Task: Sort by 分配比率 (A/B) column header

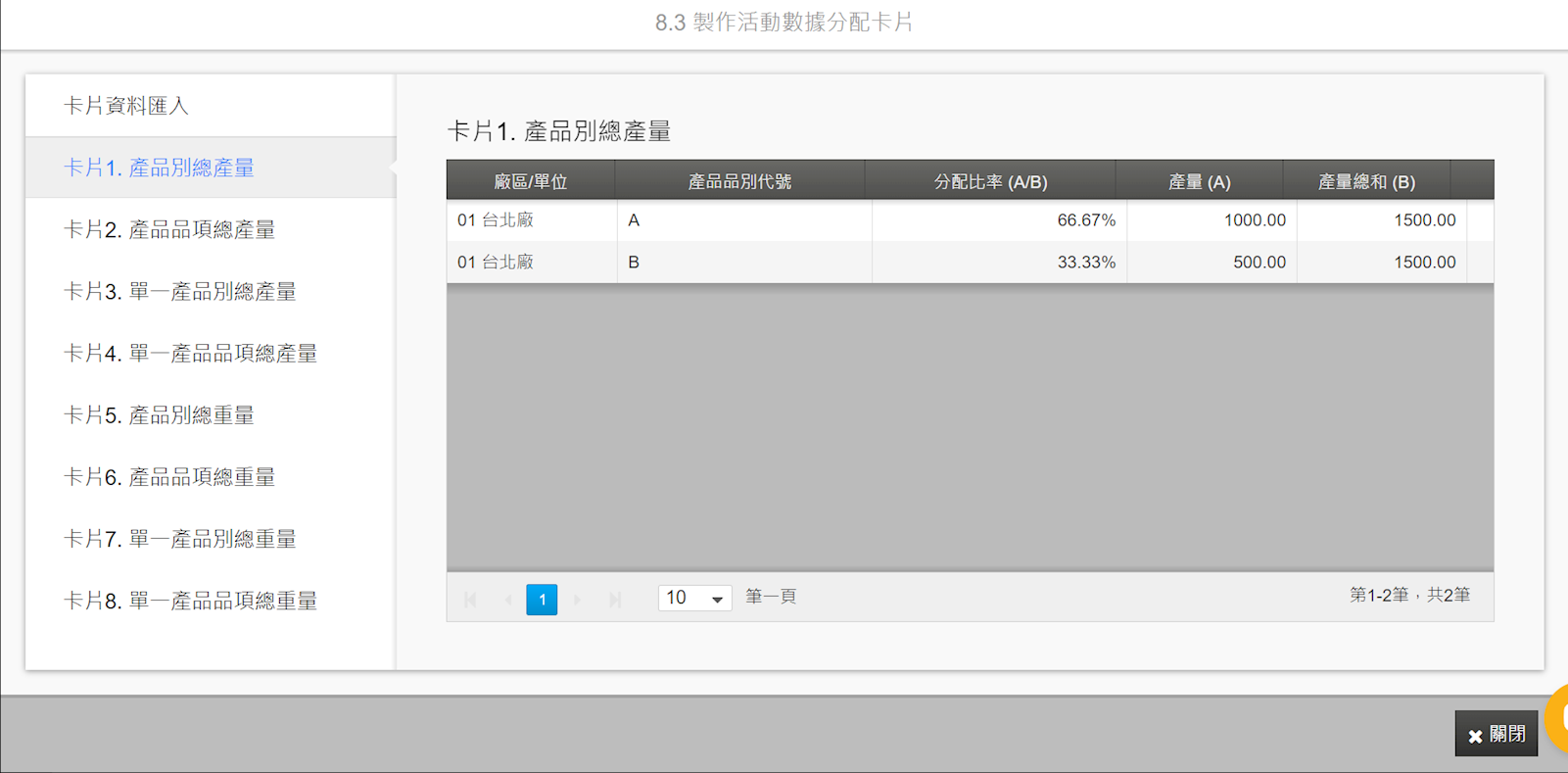Action: click(x=990, y=181)
